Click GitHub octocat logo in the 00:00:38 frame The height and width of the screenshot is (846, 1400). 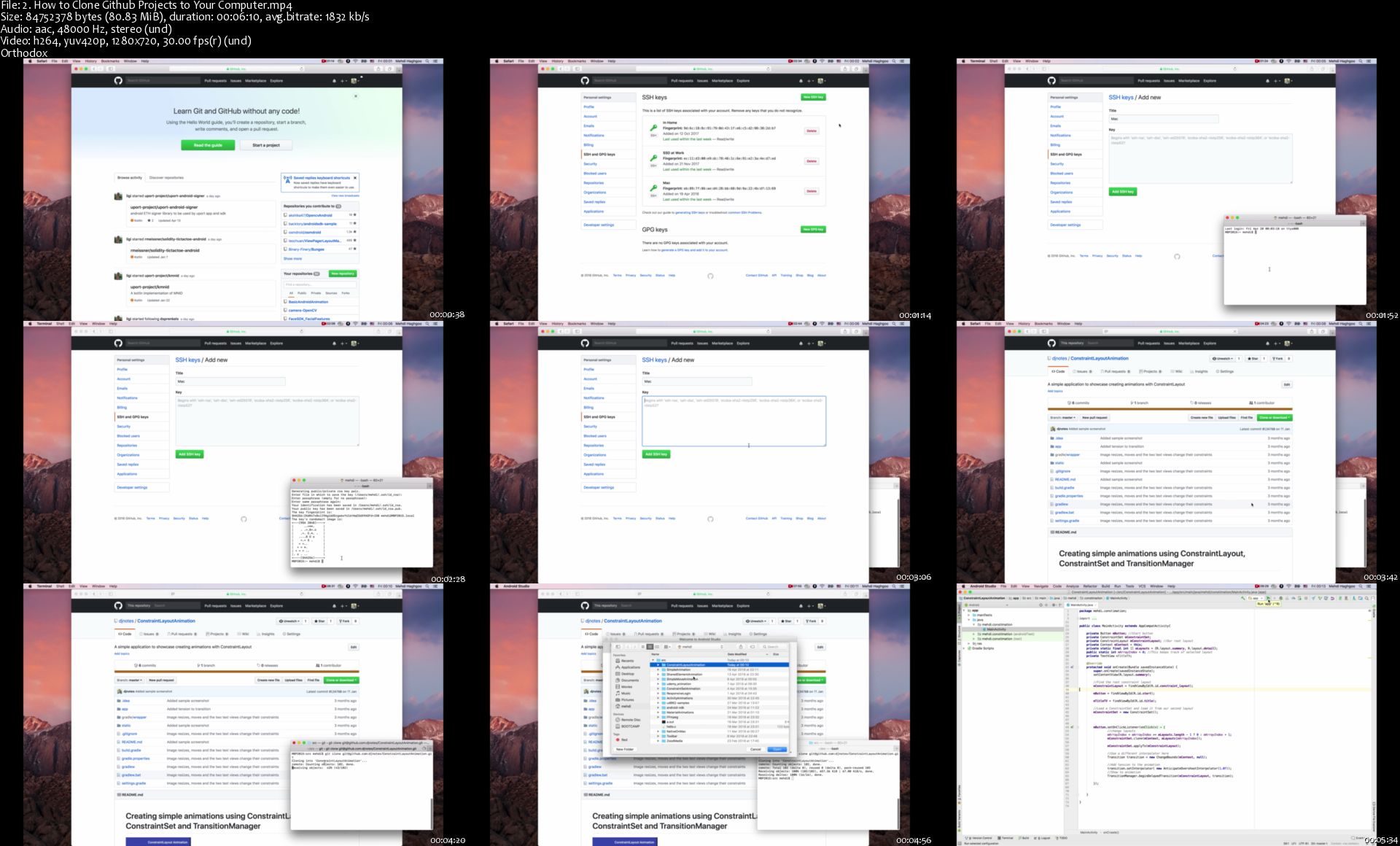[x=118, y=81]
